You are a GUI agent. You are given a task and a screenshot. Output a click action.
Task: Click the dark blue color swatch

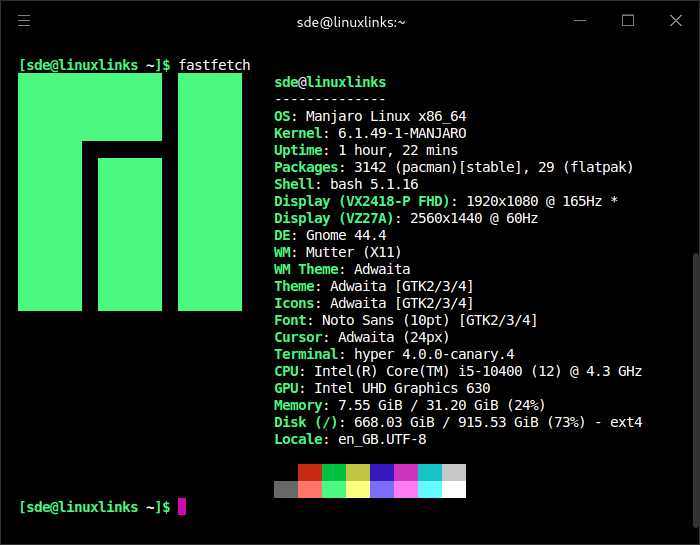pyautogui.click(x=382, y=473)
